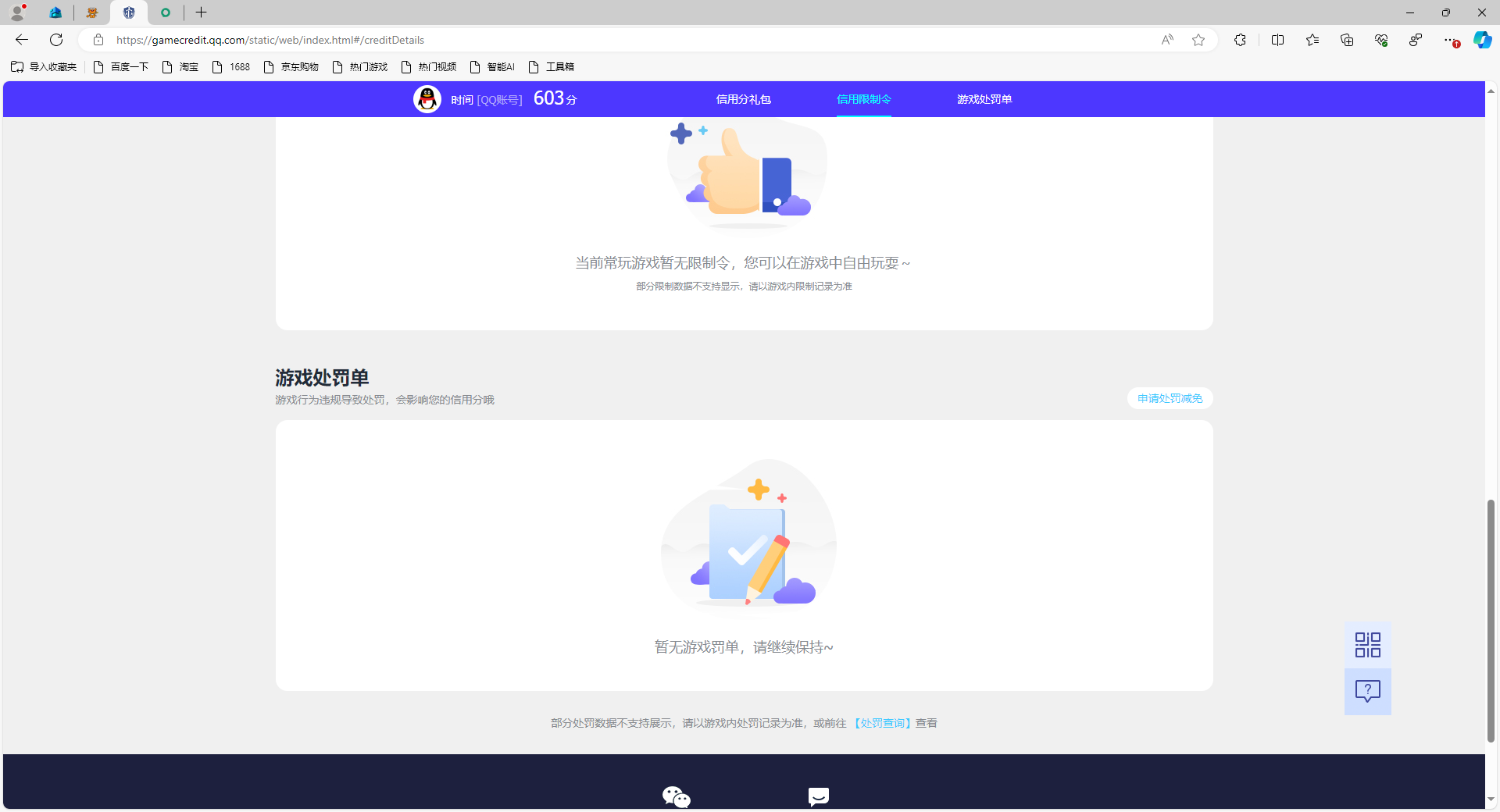1500x812 pixels.
Task: Add page to favorites star icon
Action: point(1198,40)
